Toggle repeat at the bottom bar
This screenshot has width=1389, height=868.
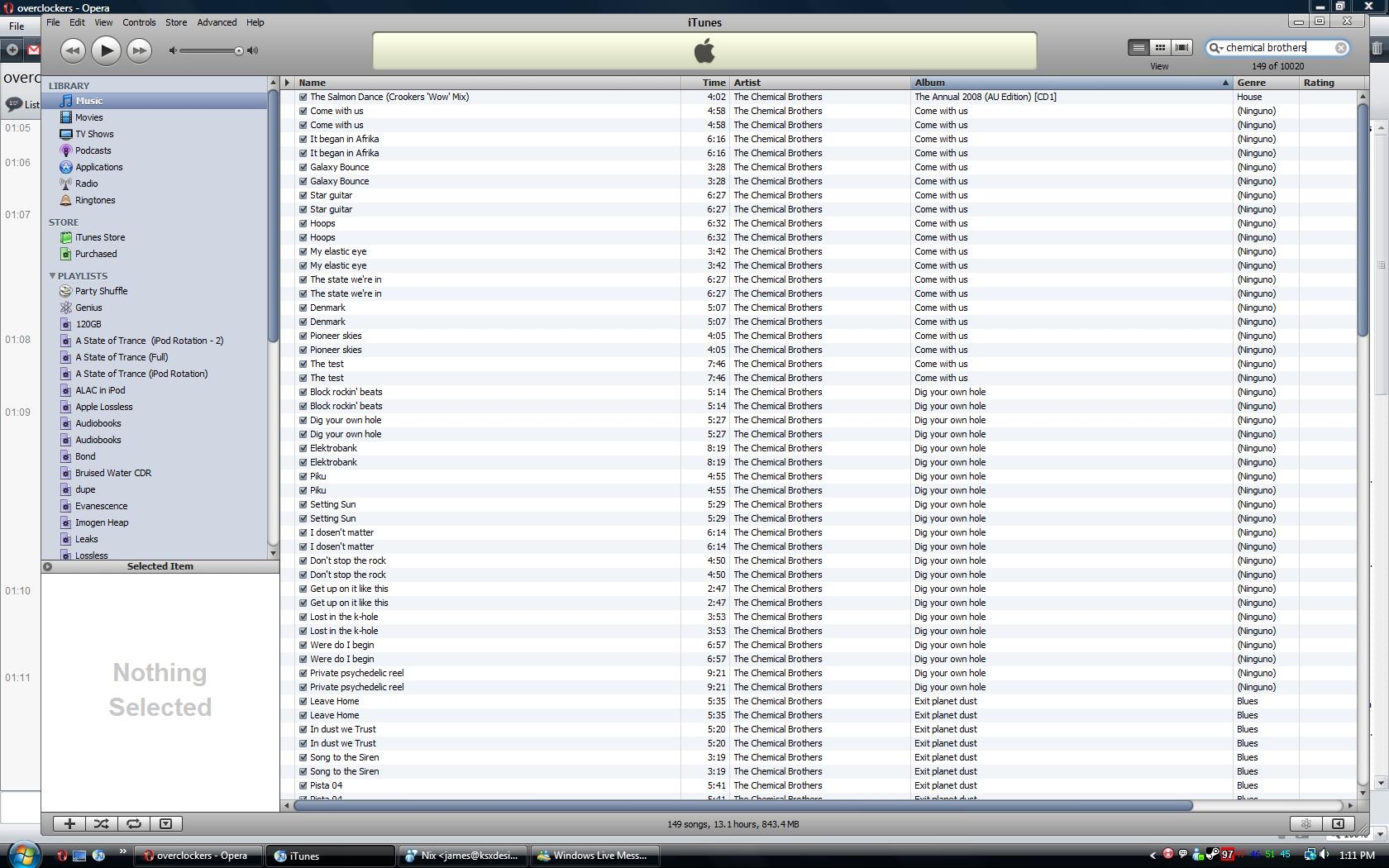click(x=133, y=823)
